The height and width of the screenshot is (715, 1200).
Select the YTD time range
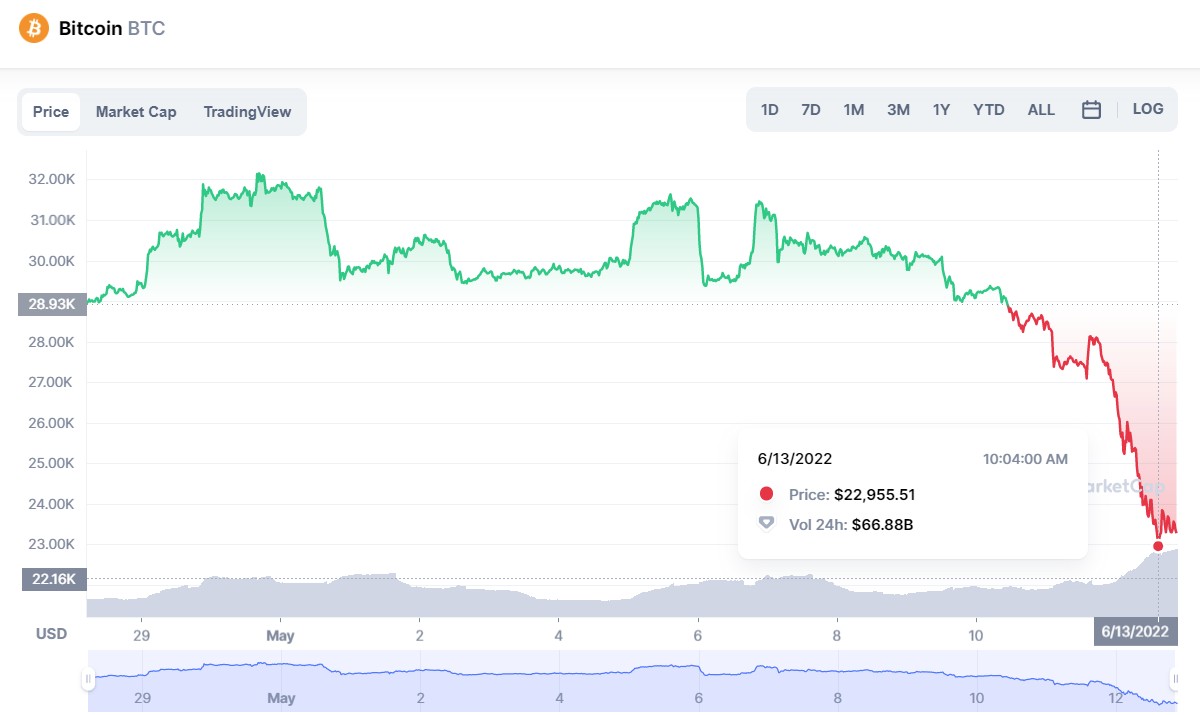(x=988, y=110)
